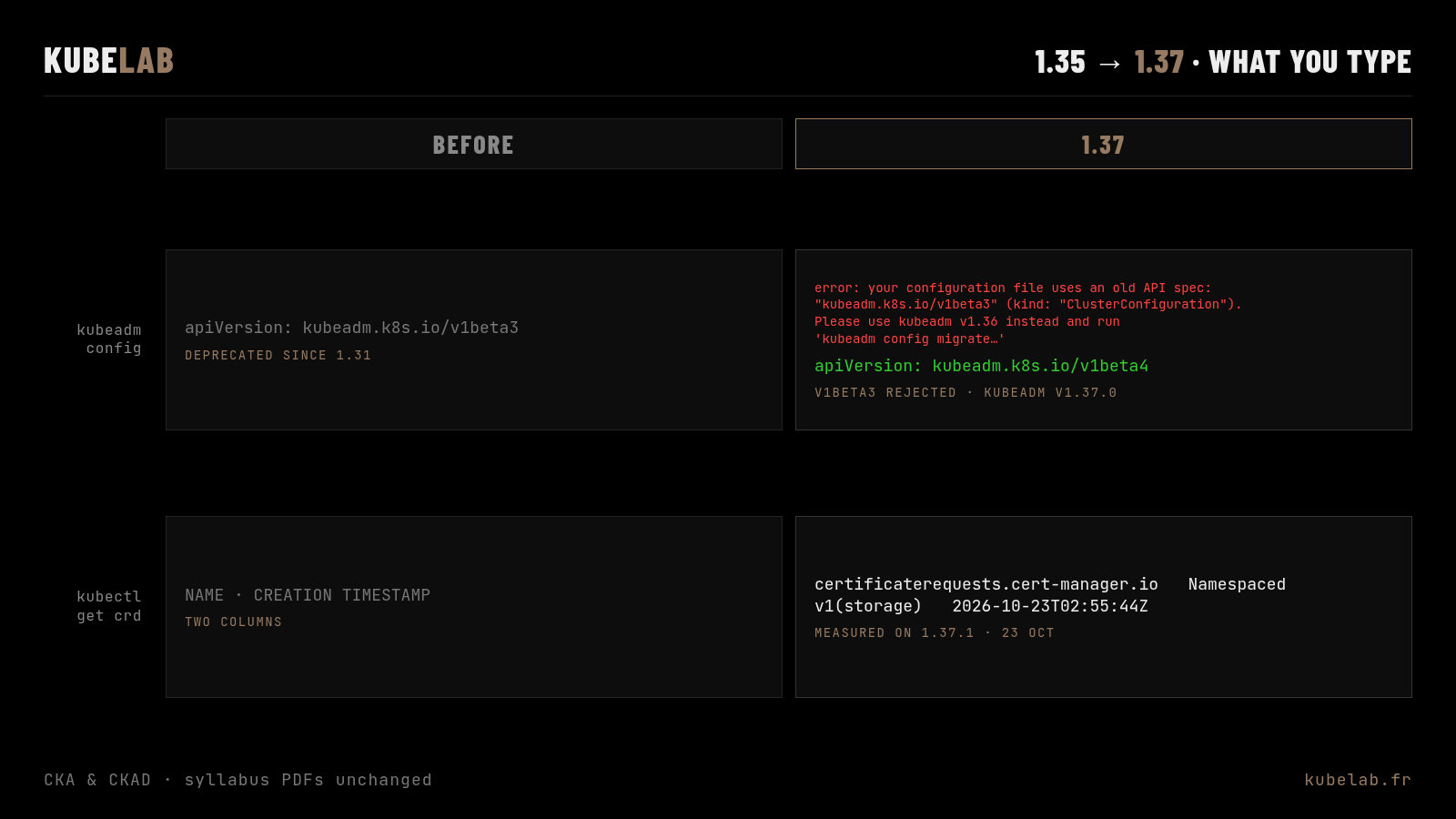This screenshot has height=819, width=1456.
Task: Click the timestamp "2026-10-23T02:55:44Z"
Action: tap(1050, 606)
